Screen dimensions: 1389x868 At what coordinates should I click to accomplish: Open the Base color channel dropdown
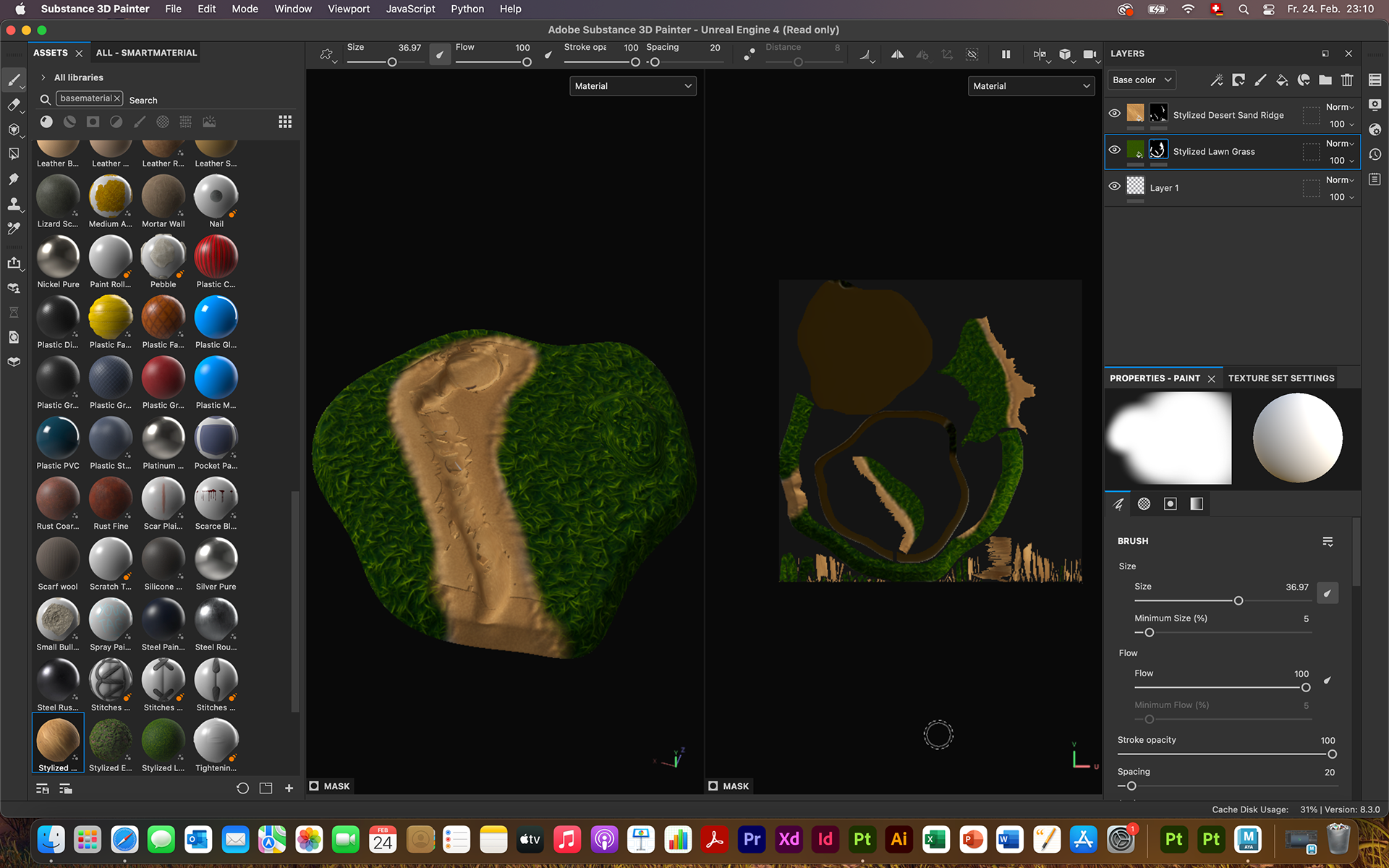[1141, 80]
